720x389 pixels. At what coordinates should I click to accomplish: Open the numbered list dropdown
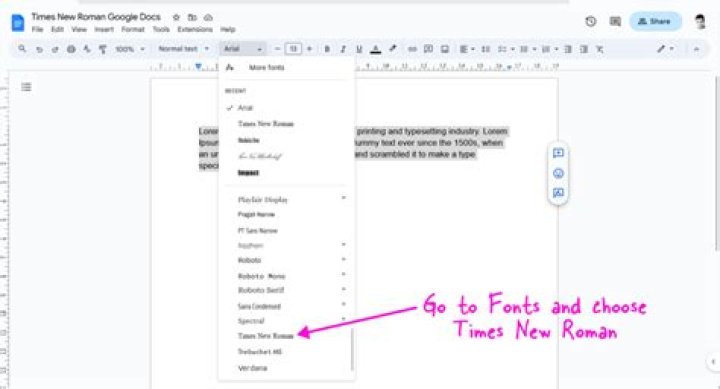tap(550, 49)
